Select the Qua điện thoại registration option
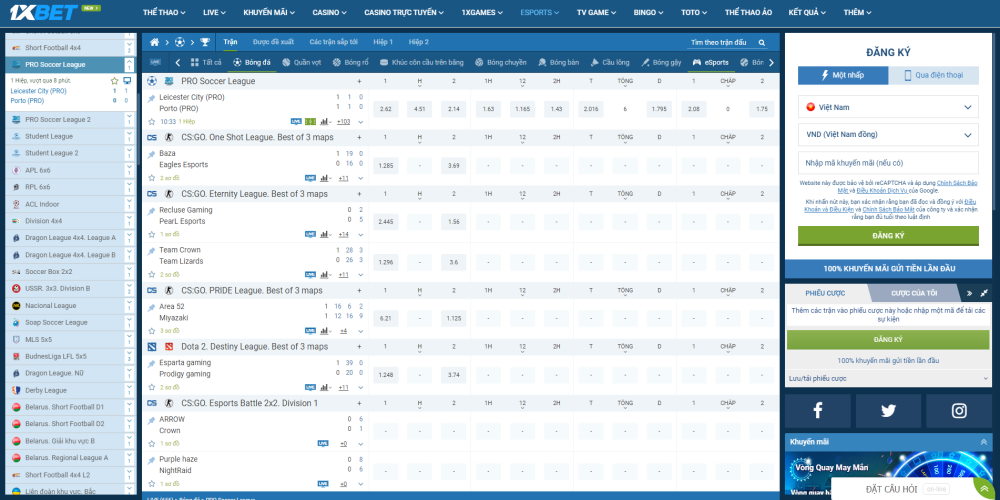Image resolution: width=1000 pixels, height=500 pixels. click(x=934, y=75)
